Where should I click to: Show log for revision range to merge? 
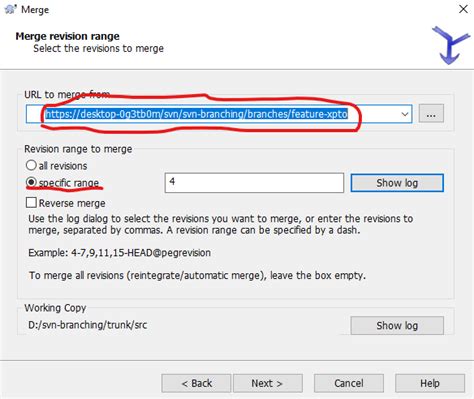pos(397,183)
